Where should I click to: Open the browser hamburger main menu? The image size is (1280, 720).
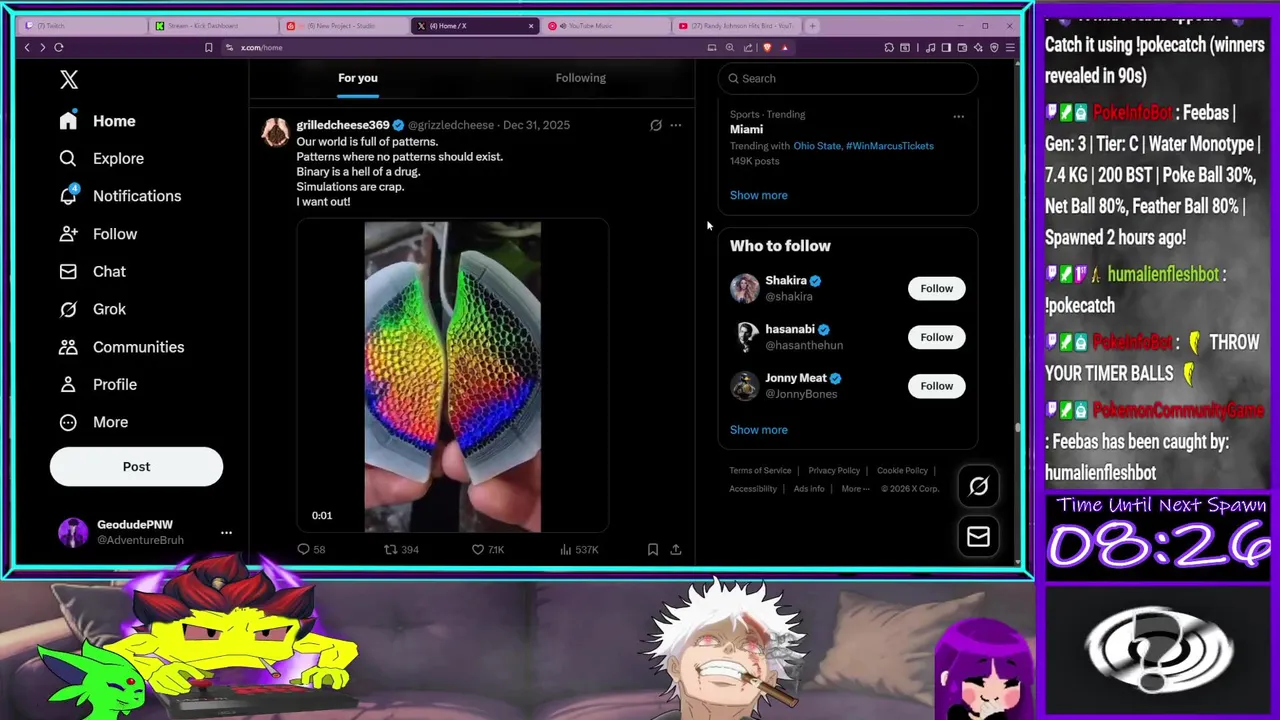1010,47
